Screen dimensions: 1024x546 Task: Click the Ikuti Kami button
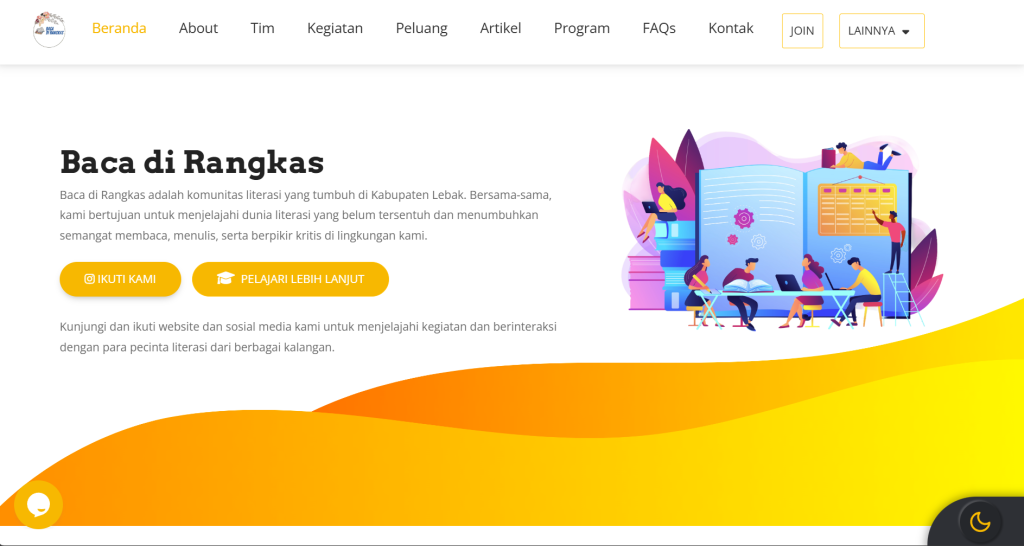(x=120, y=279)
